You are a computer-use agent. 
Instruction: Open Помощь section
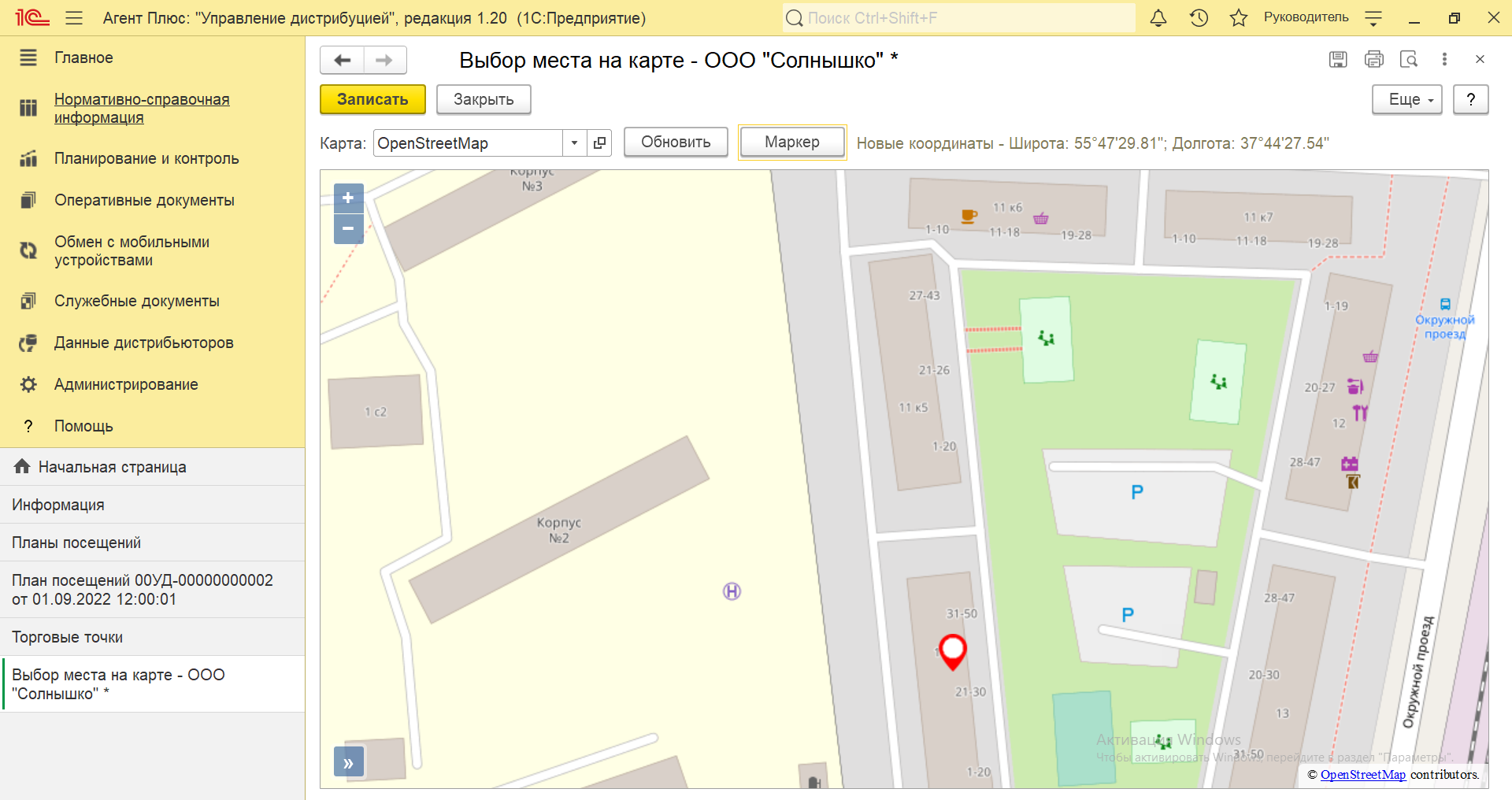pos(83,426)
